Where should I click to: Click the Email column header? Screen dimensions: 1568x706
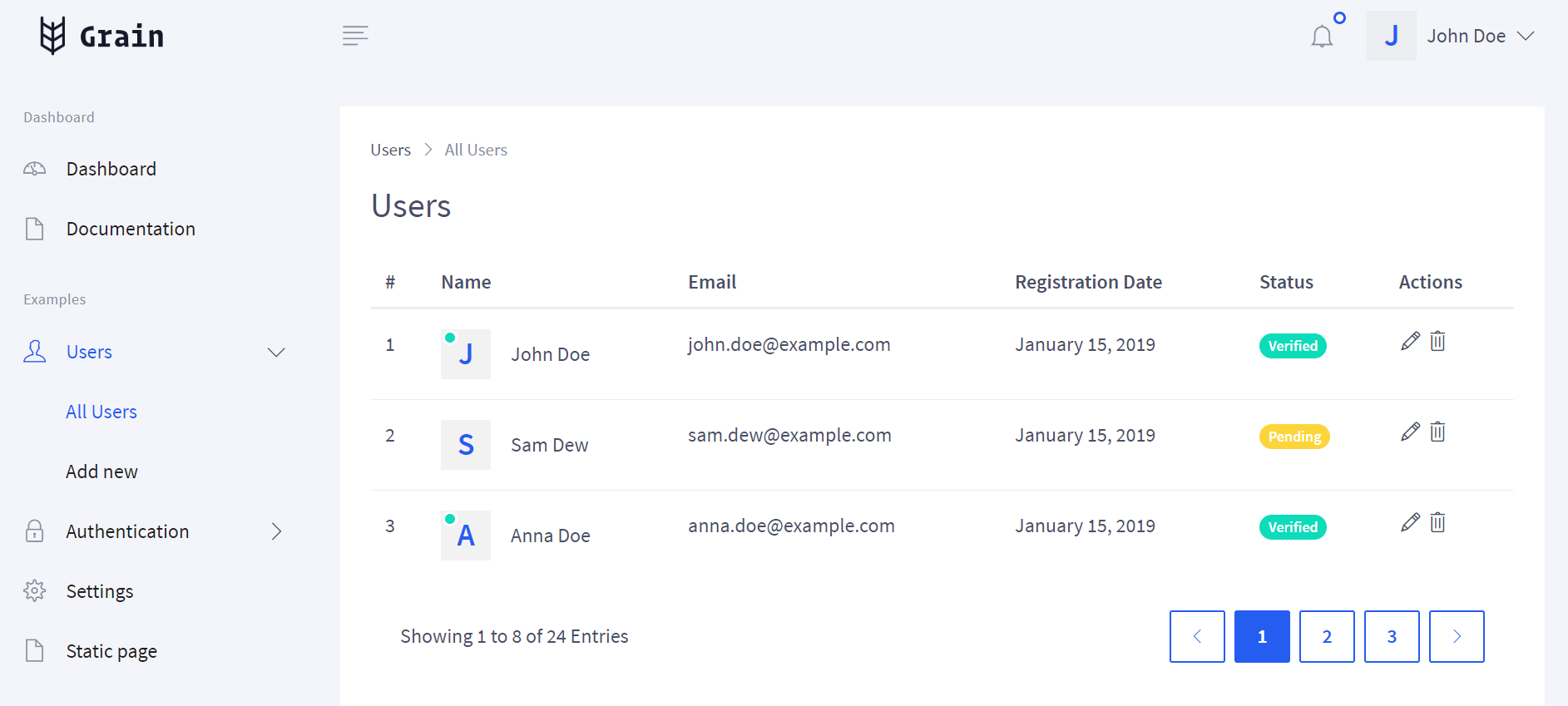pos(712,282)
